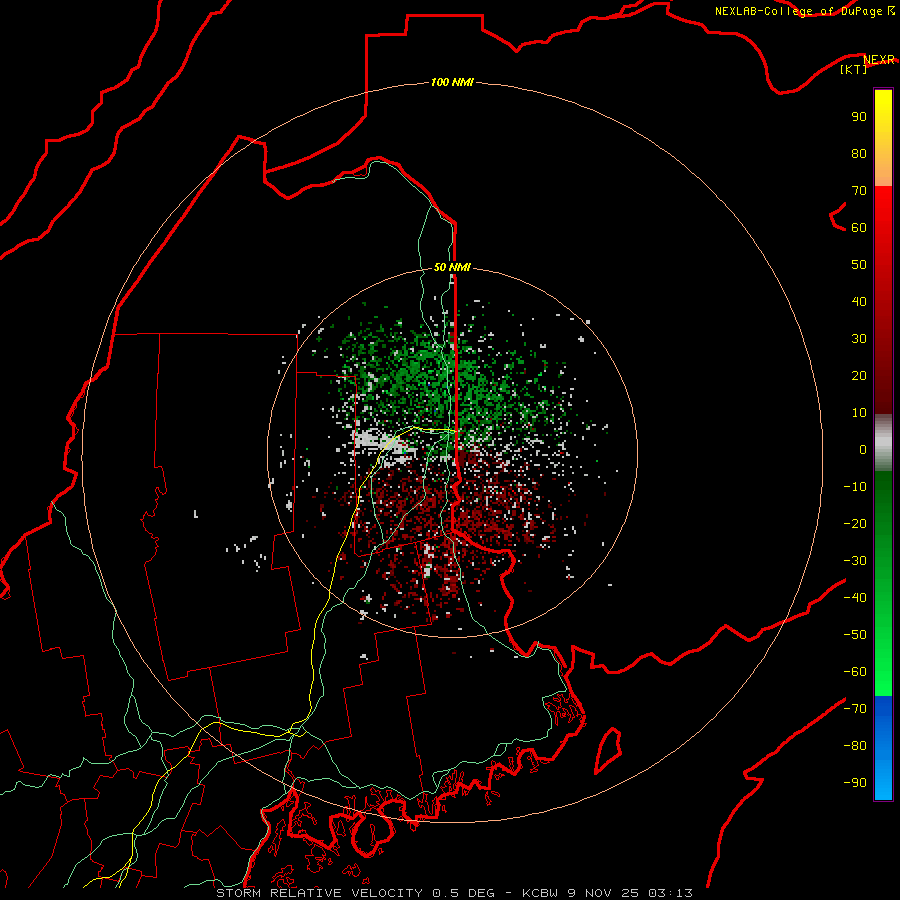Click the NEXR label above the scale
This screenshot has width=900, height=900.
[x=878, y=60]
